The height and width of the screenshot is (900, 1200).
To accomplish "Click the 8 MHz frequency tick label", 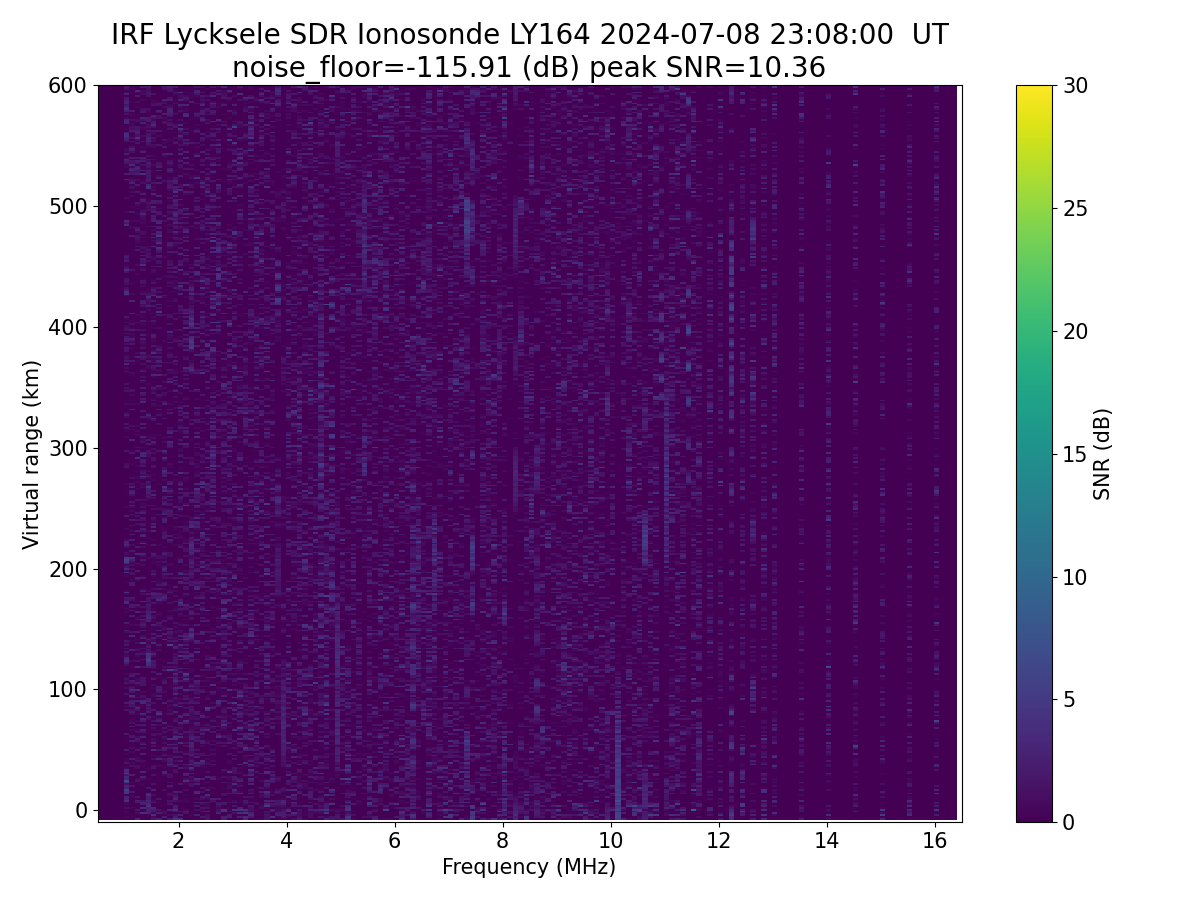I will (x=503, y=839).
